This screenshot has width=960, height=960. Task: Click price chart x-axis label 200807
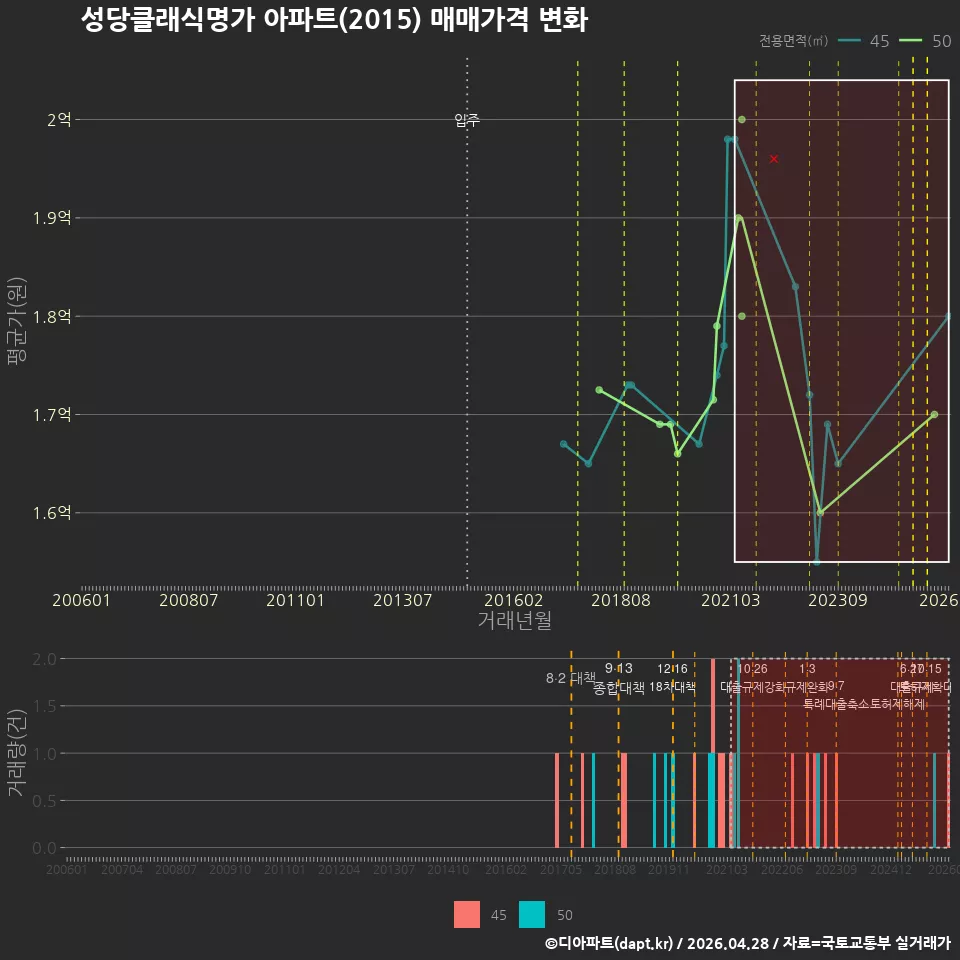pyautogui.click(x=189, y=600)
